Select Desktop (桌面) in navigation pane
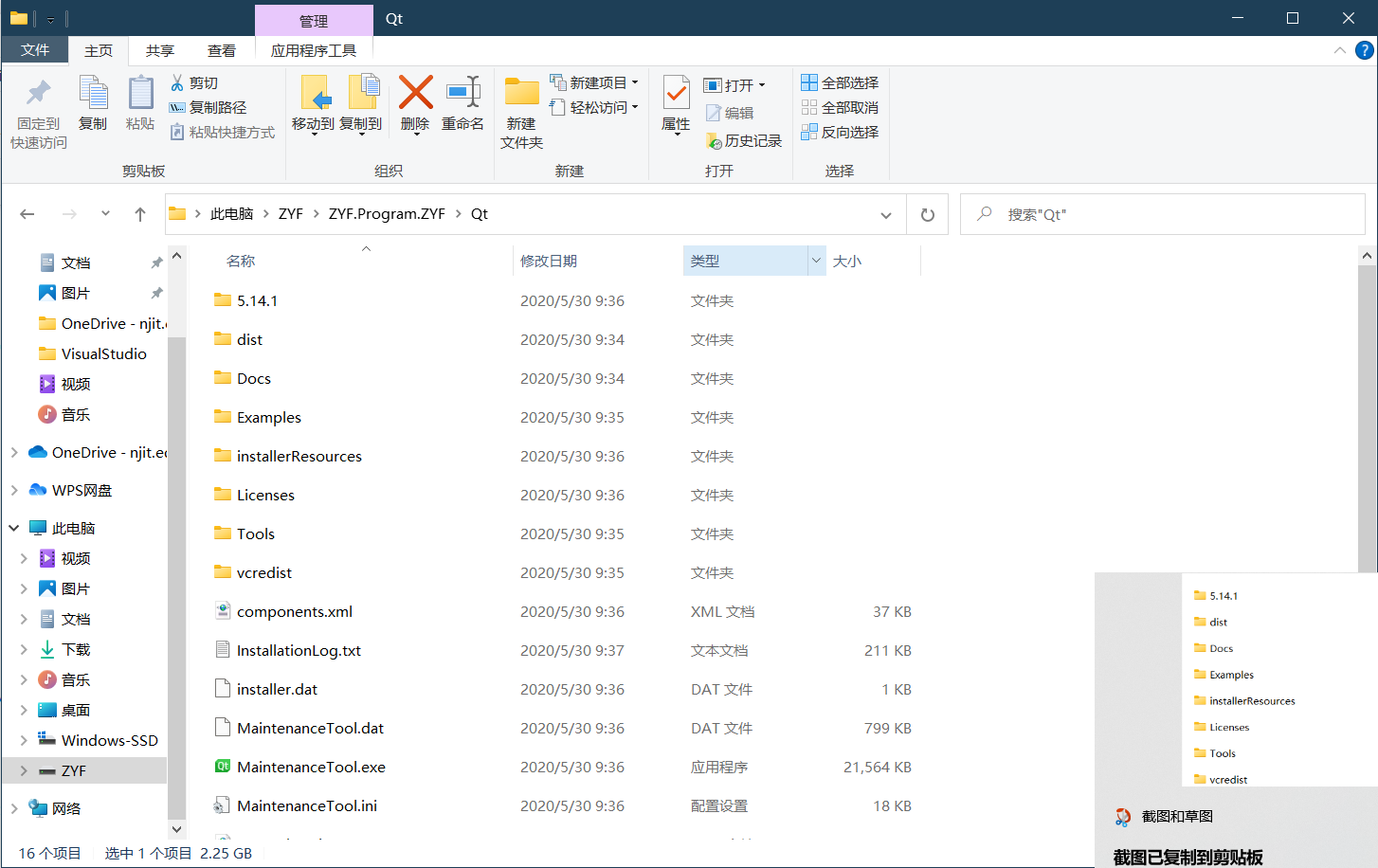Viewport: 1378px width, 868px height. click(64, 710)
